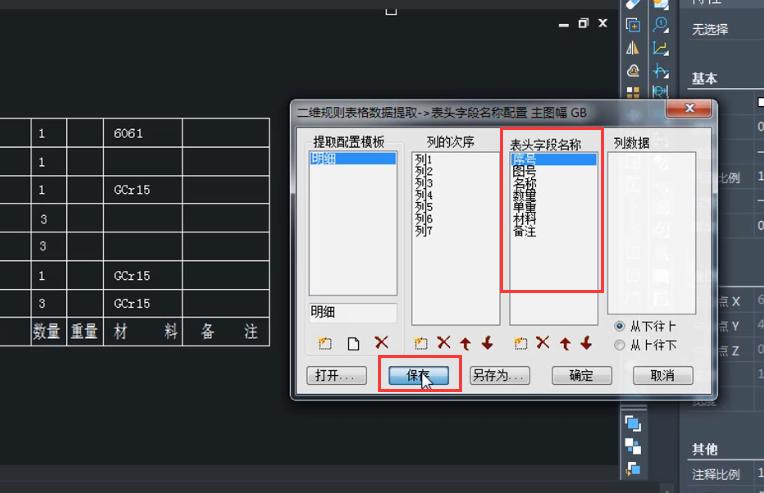Select 材料 header field name
This screenshot has height=493, width=764.
point(524,219)
